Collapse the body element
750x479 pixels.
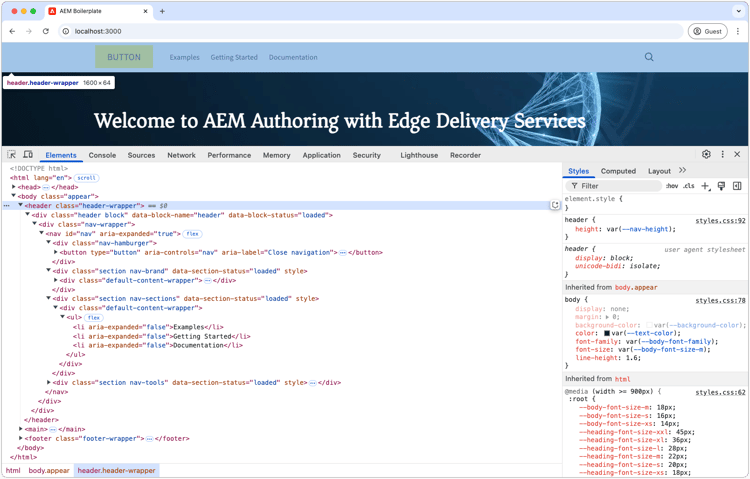(13, 196)
